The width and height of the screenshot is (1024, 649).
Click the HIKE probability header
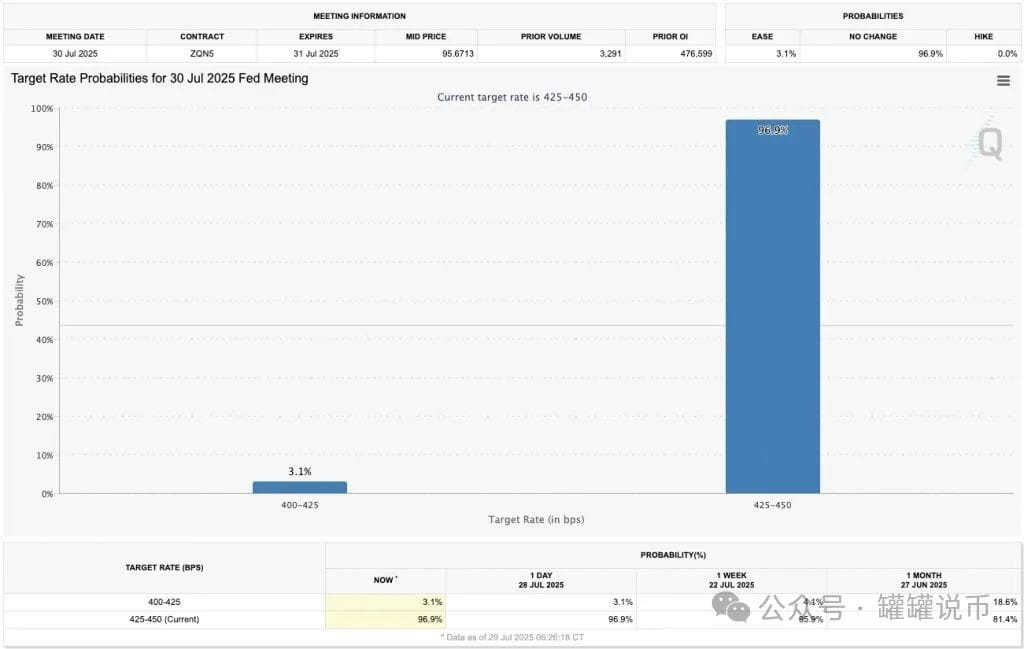tap(984, 37)
